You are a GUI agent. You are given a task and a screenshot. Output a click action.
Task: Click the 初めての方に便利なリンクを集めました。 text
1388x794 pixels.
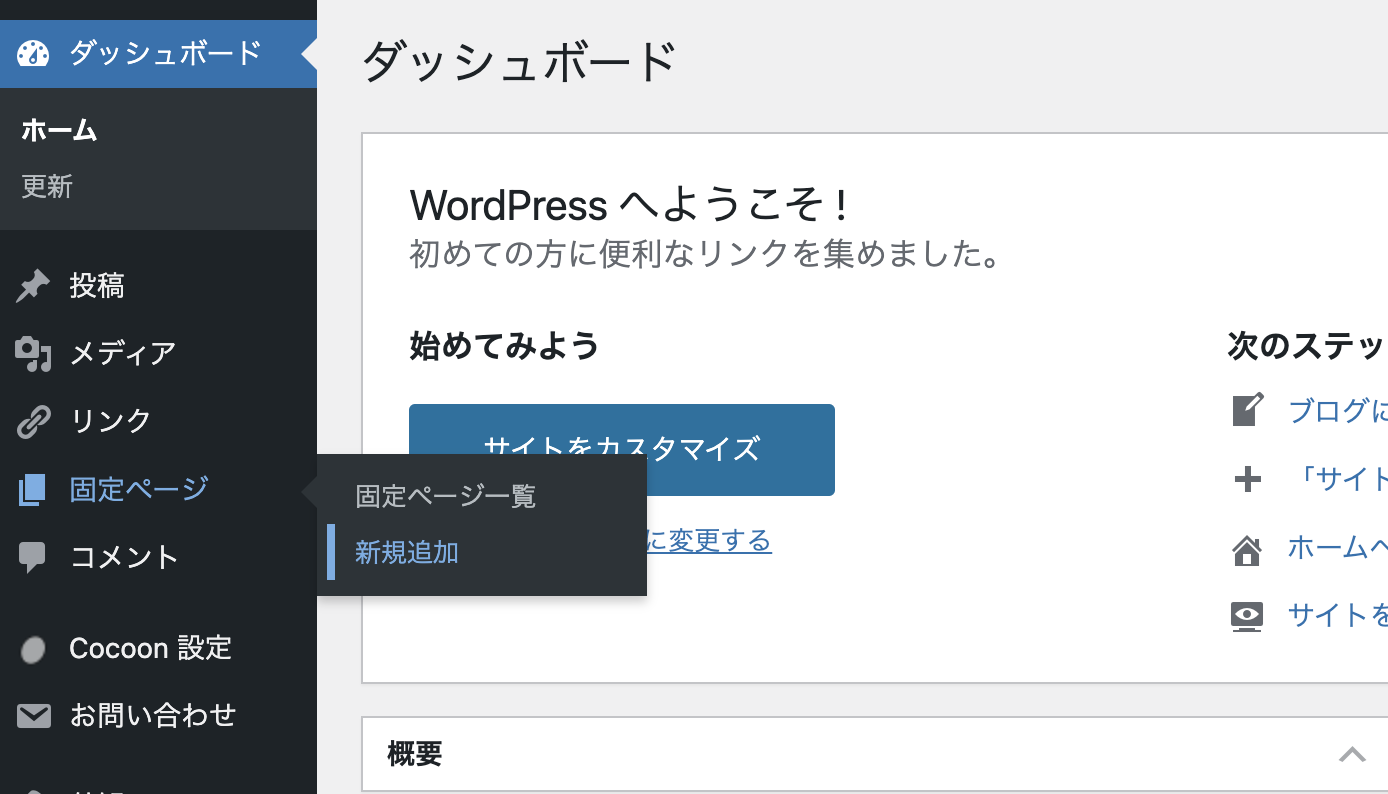tap(706, 254)
